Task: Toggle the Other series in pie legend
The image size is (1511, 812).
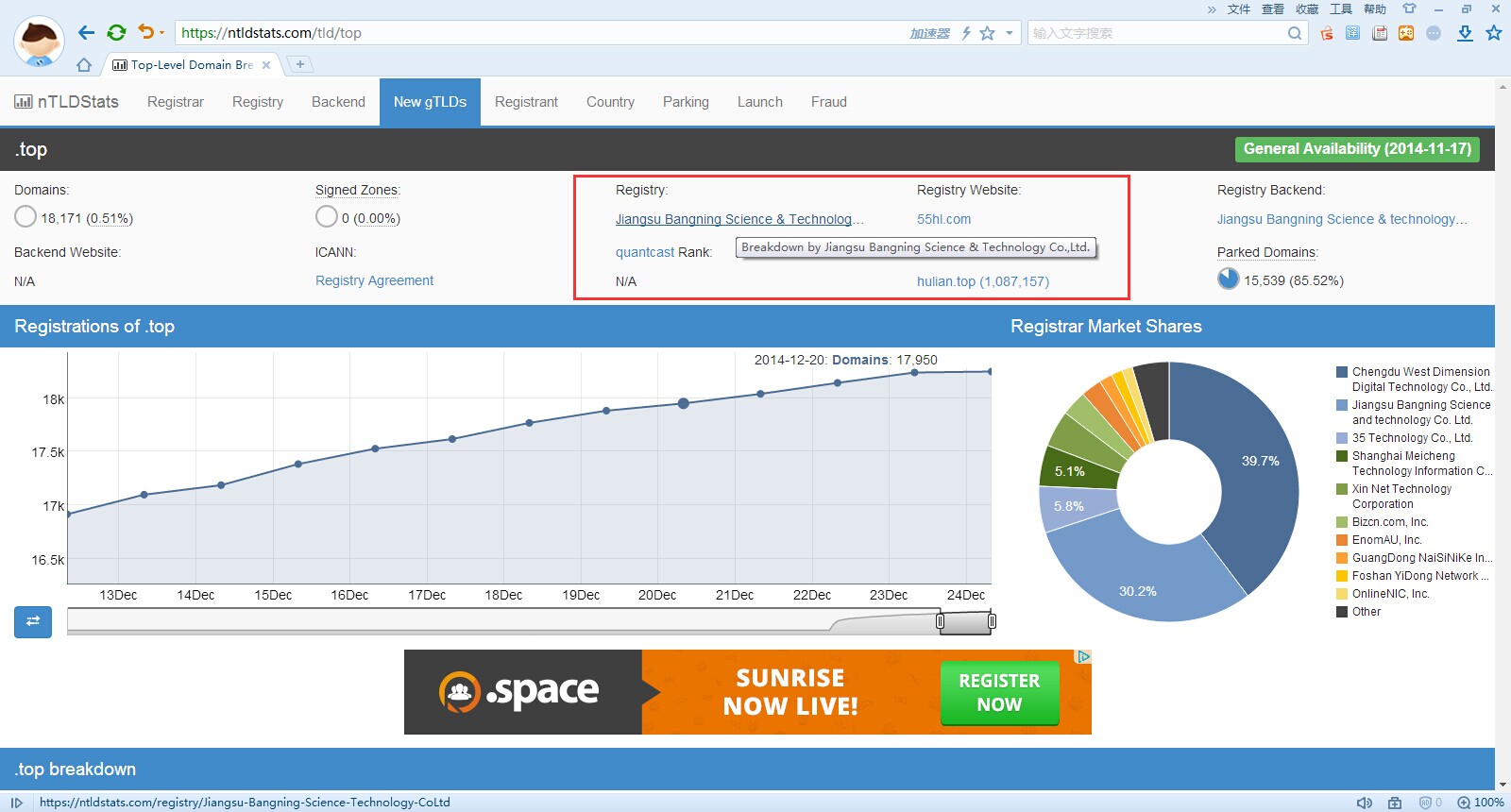Action: (x=1366, y=612)
